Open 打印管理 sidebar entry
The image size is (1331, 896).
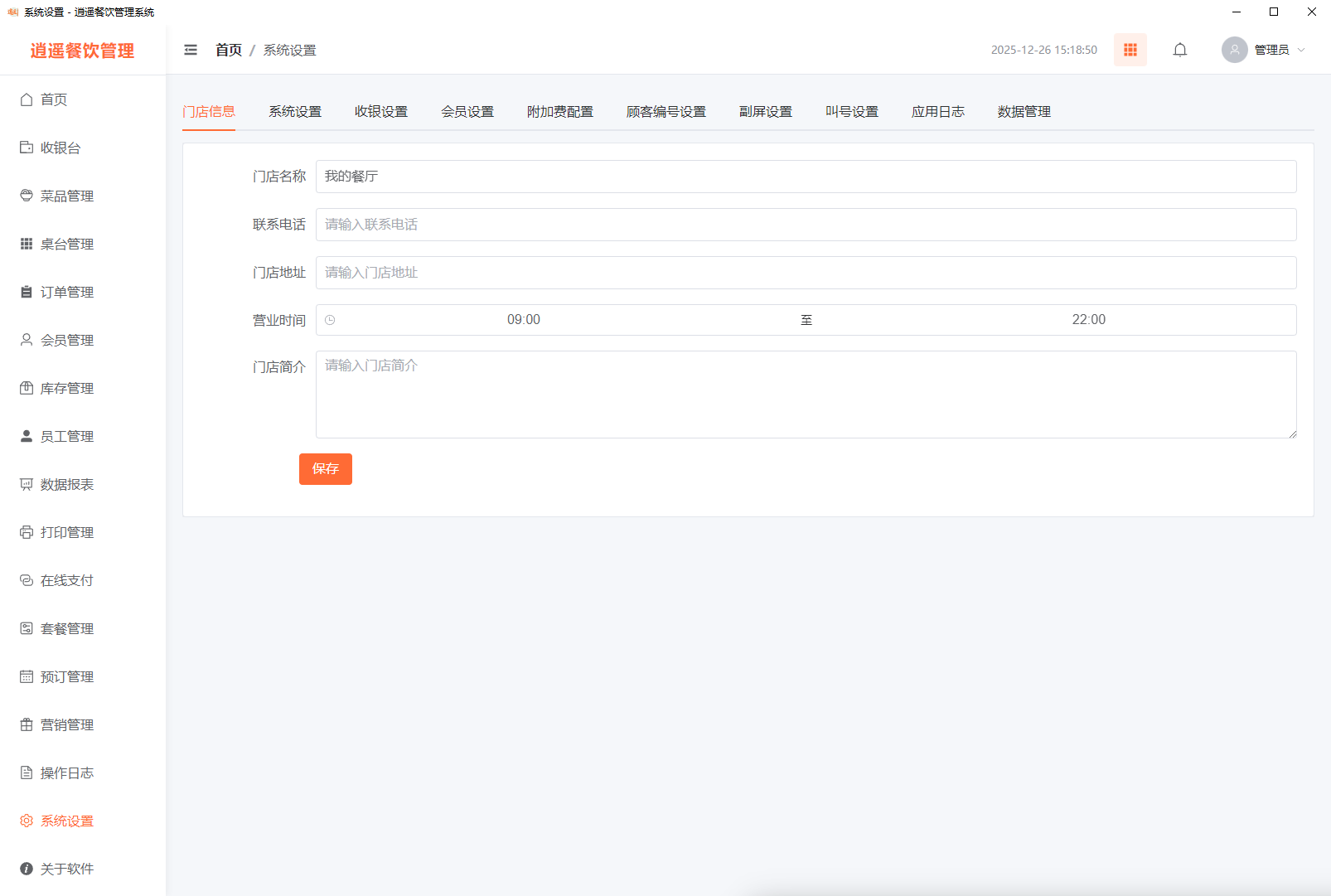[66, 532]
